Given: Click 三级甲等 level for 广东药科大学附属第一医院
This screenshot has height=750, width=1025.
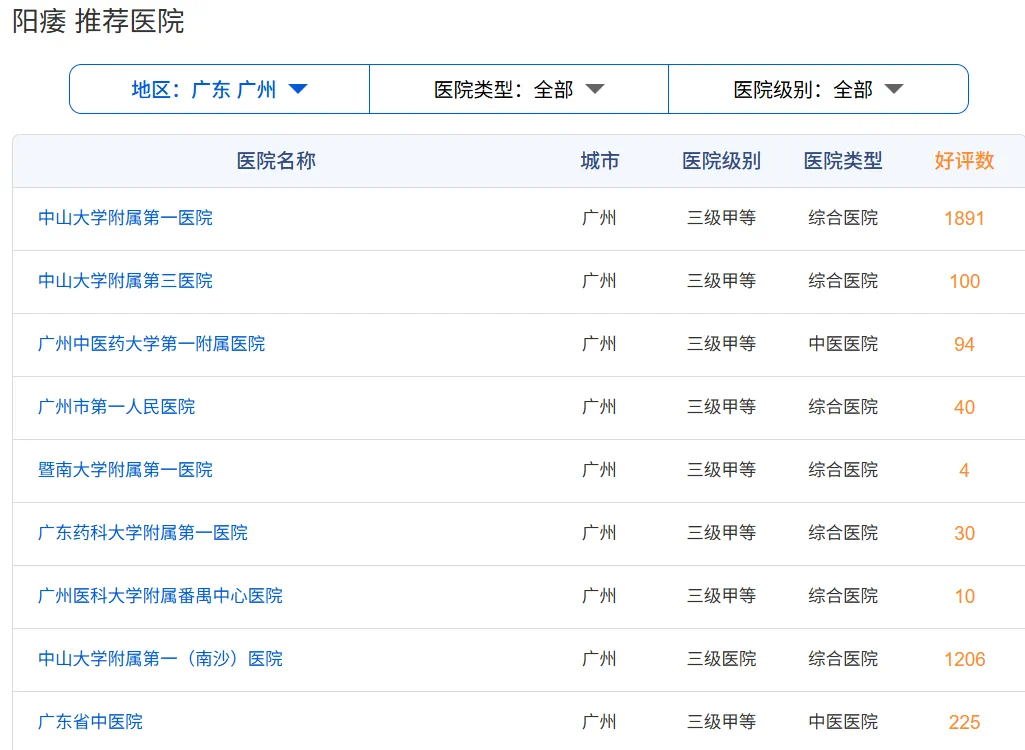Looking at the screenshot, I should click(721, 533).
